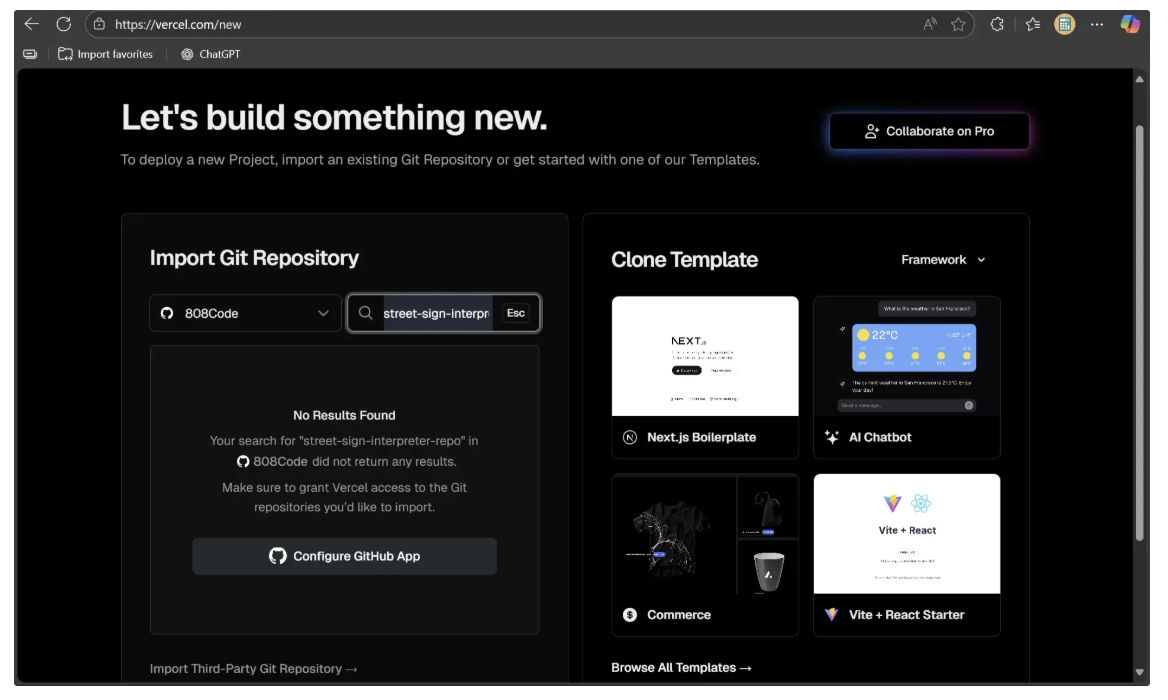1168x700 pixels.
Task: Click the No Results Found heading
Action: pos(344,415)
